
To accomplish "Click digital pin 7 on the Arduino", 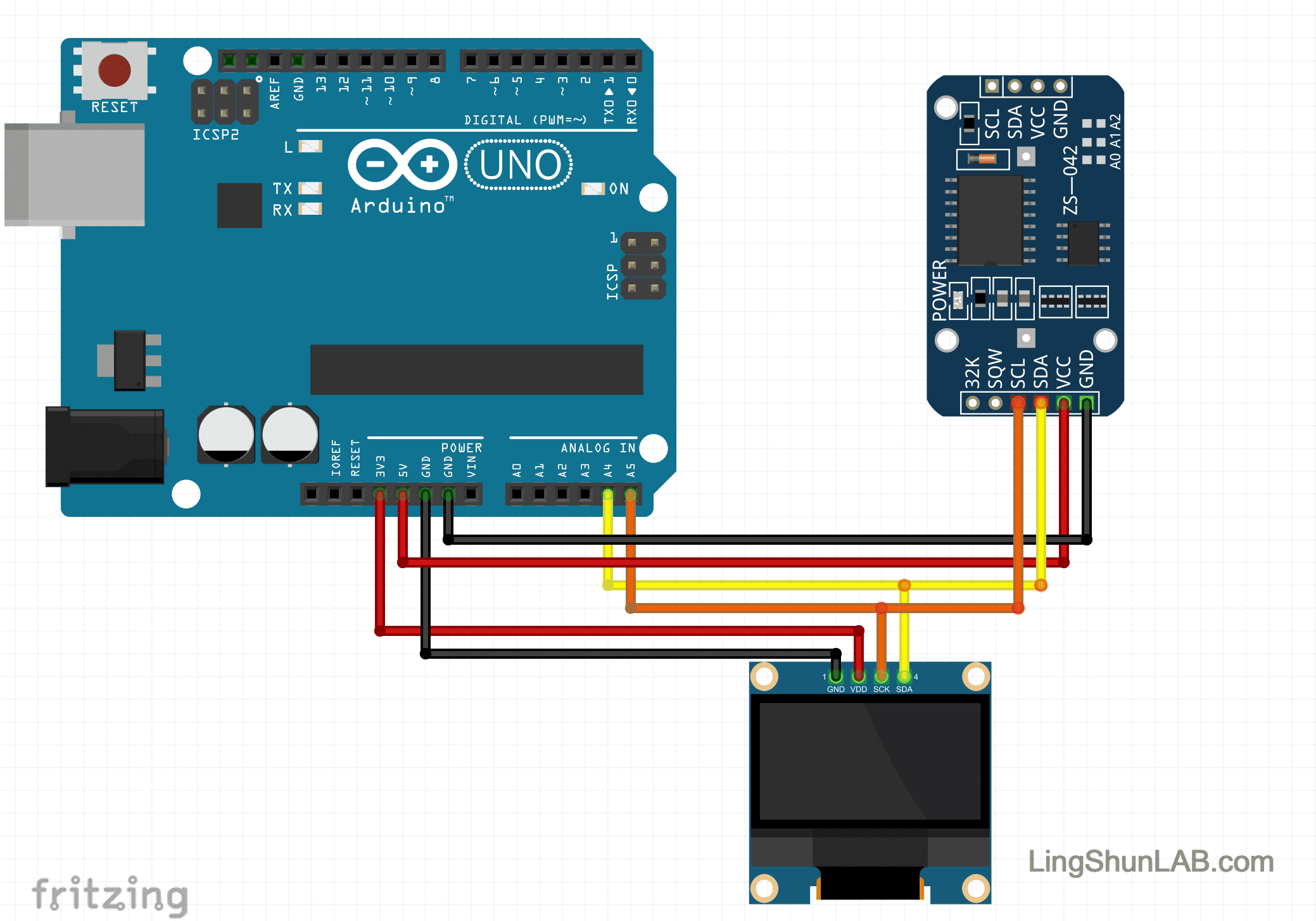I will (x=471, y=61).
